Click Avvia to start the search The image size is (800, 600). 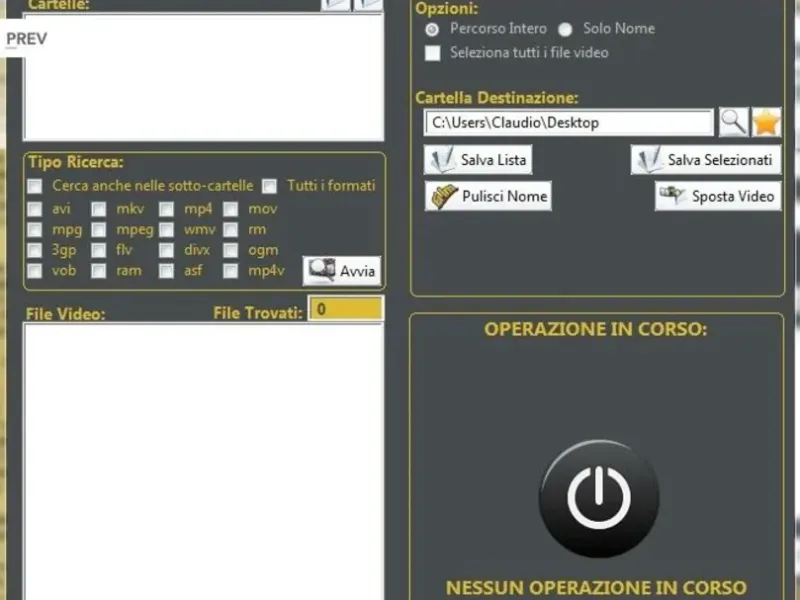(342, 270)
